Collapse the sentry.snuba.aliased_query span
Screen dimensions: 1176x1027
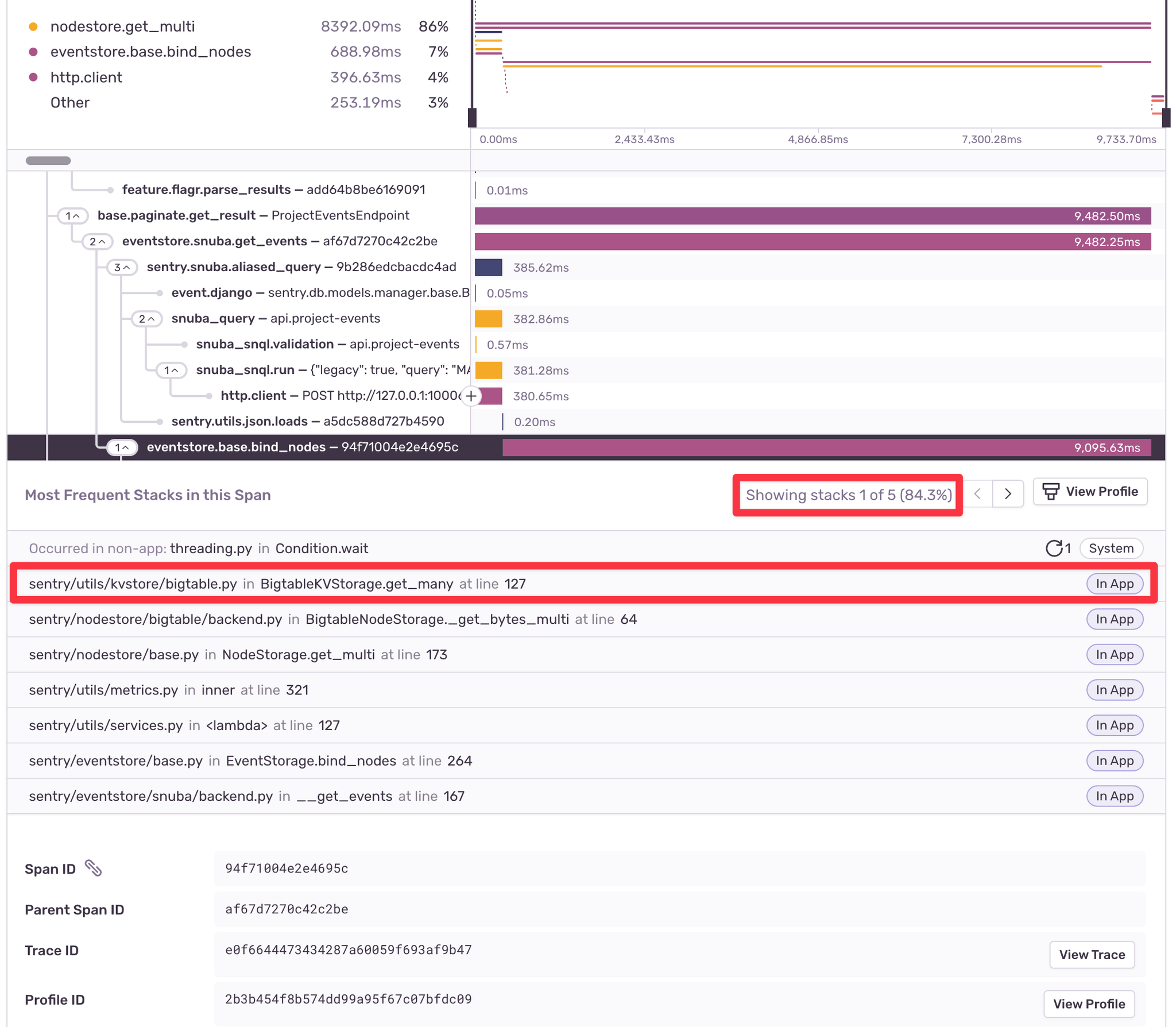121,267
